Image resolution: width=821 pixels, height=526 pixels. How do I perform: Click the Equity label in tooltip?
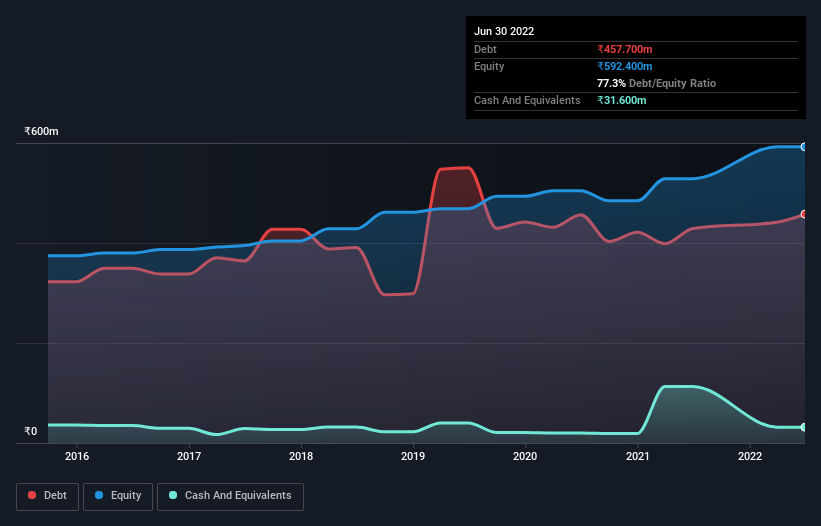click(489, 66)
